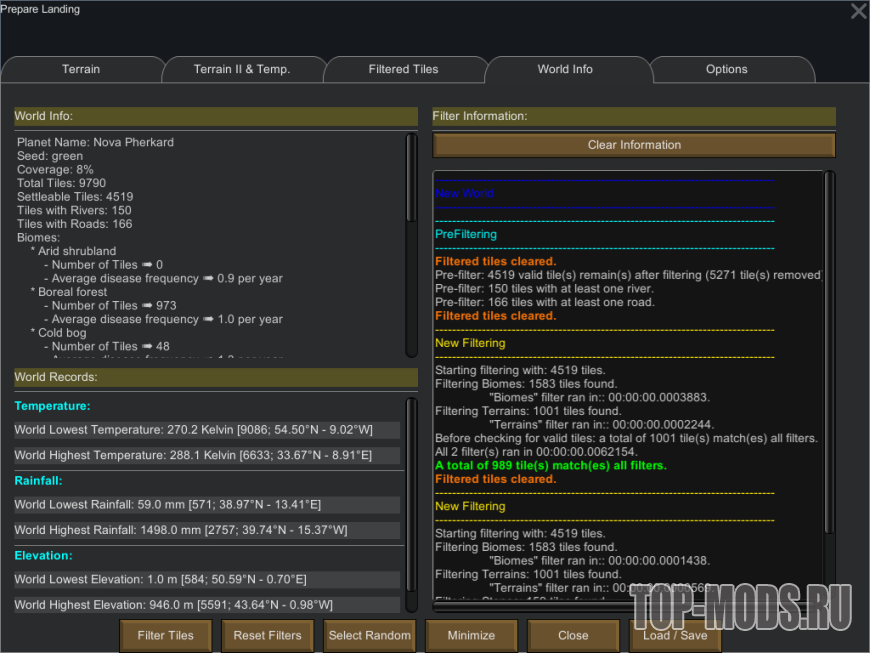Switch to the Terrain tab
The image size is (870, 653).
point(81,70)
